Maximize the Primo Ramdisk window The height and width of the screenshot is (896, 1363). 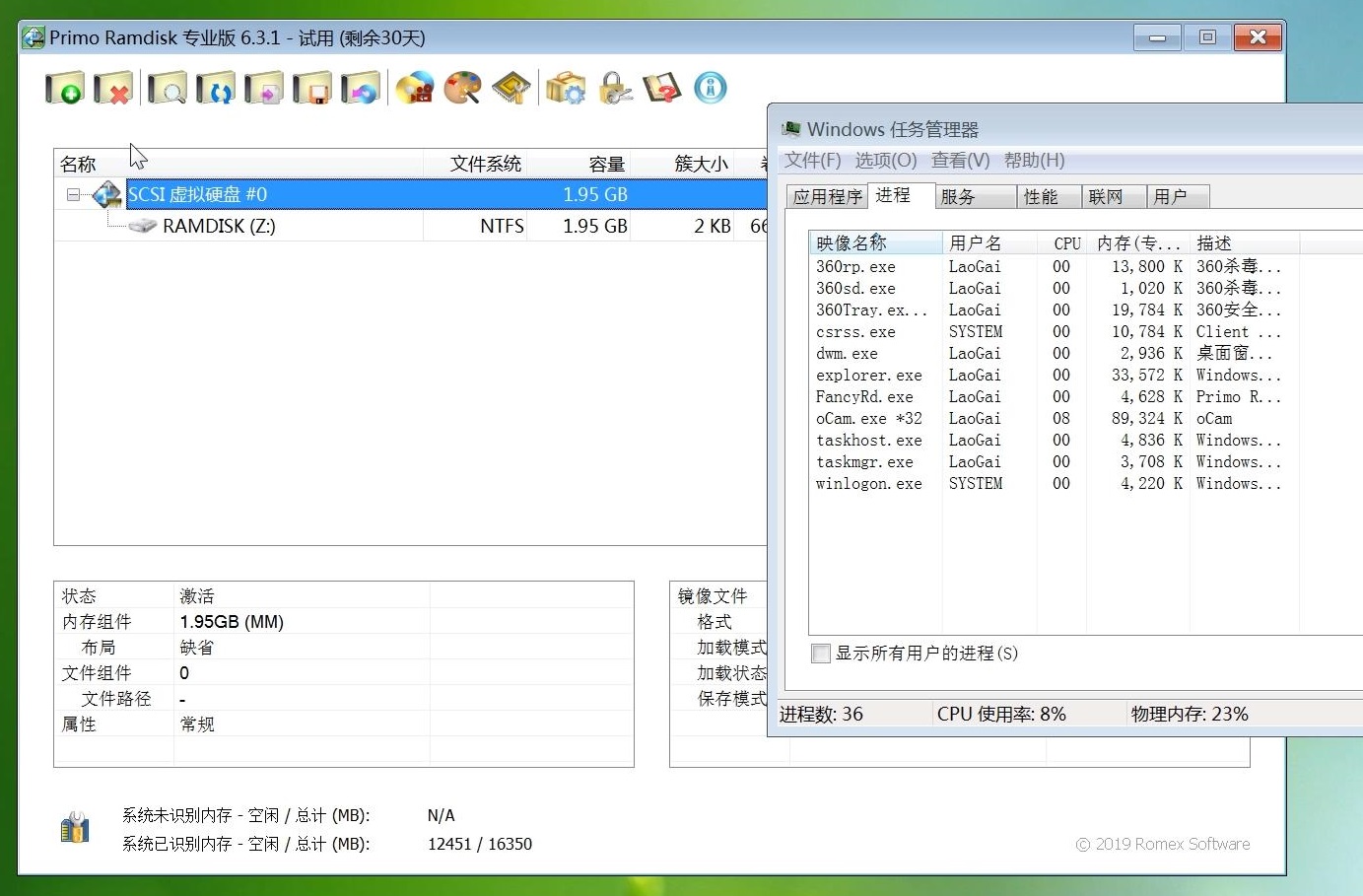[x=1207, y=37]
